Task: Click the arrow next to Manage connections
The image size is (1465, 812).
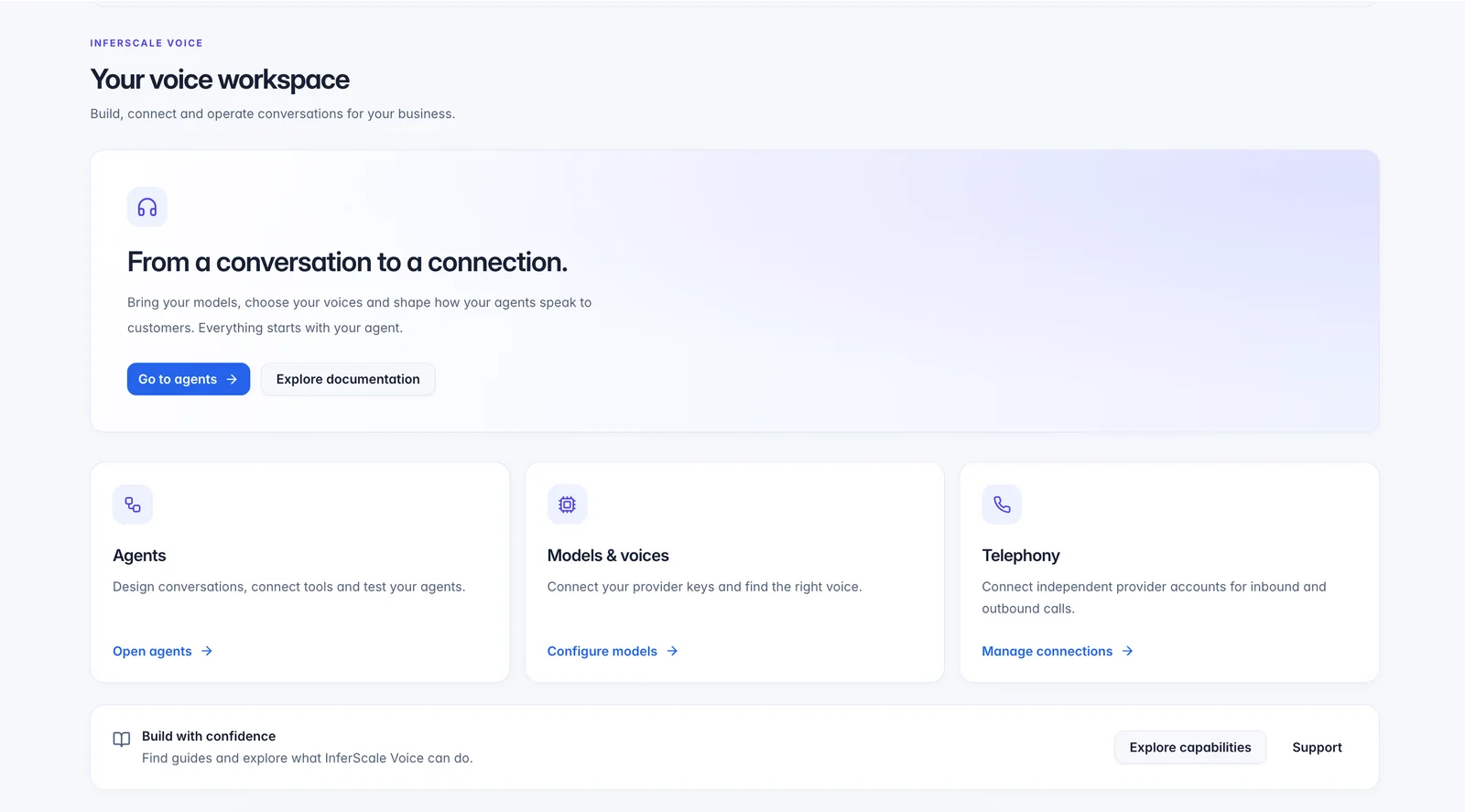Action: (x=1127, y=651)
